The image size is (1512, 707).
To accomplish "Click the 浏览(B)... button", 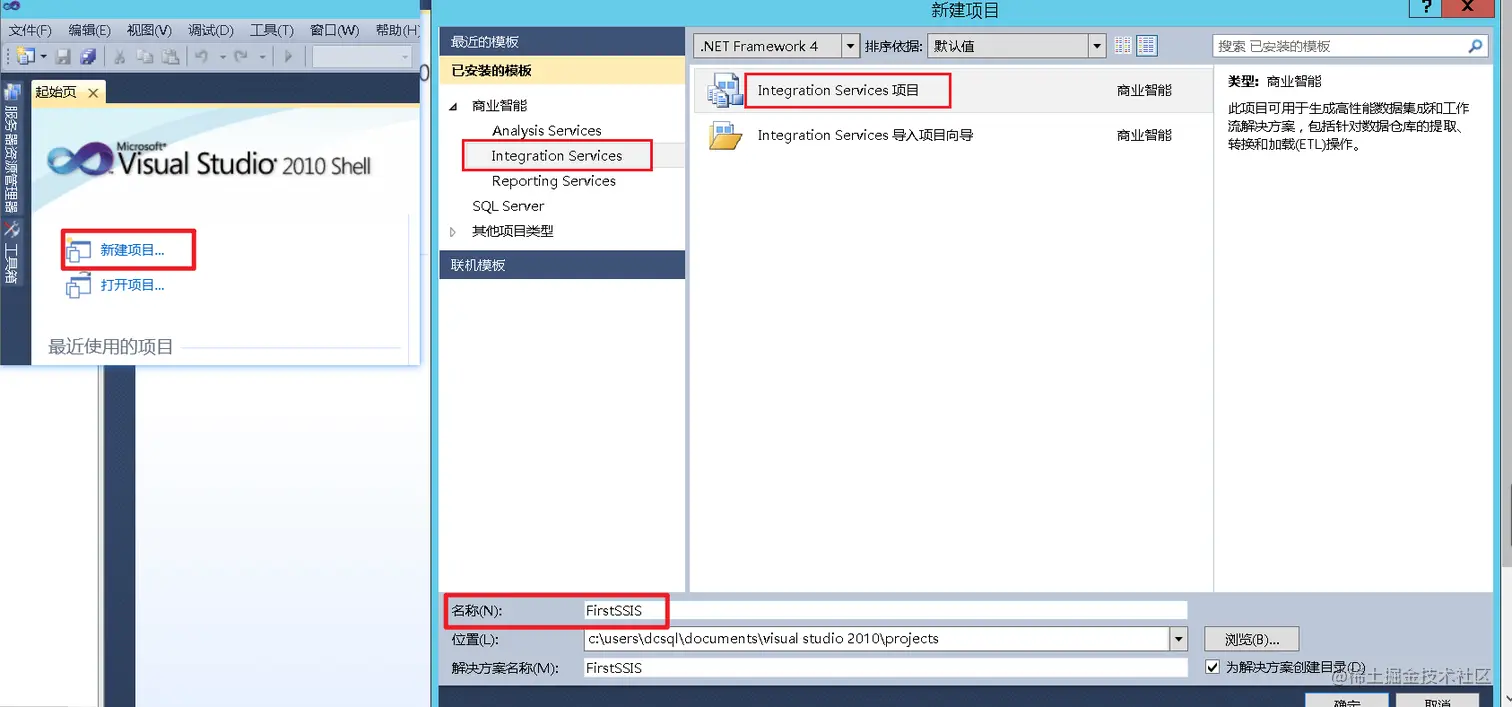I will (1251, 639).
